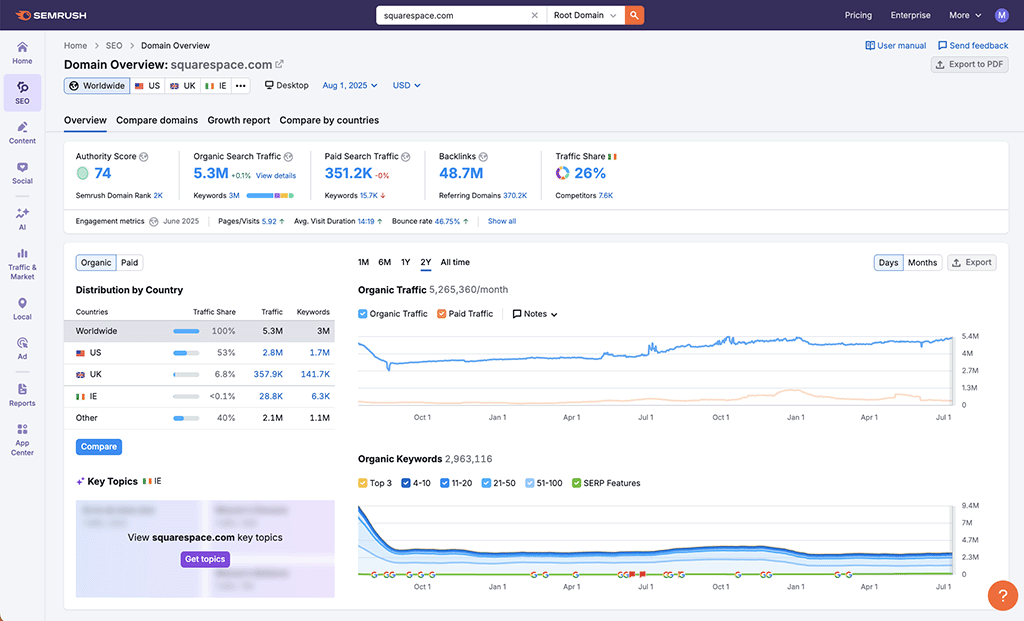
Task: Open the SEO sidebar section
Action: pyautogui.click(x=22, y=93)
